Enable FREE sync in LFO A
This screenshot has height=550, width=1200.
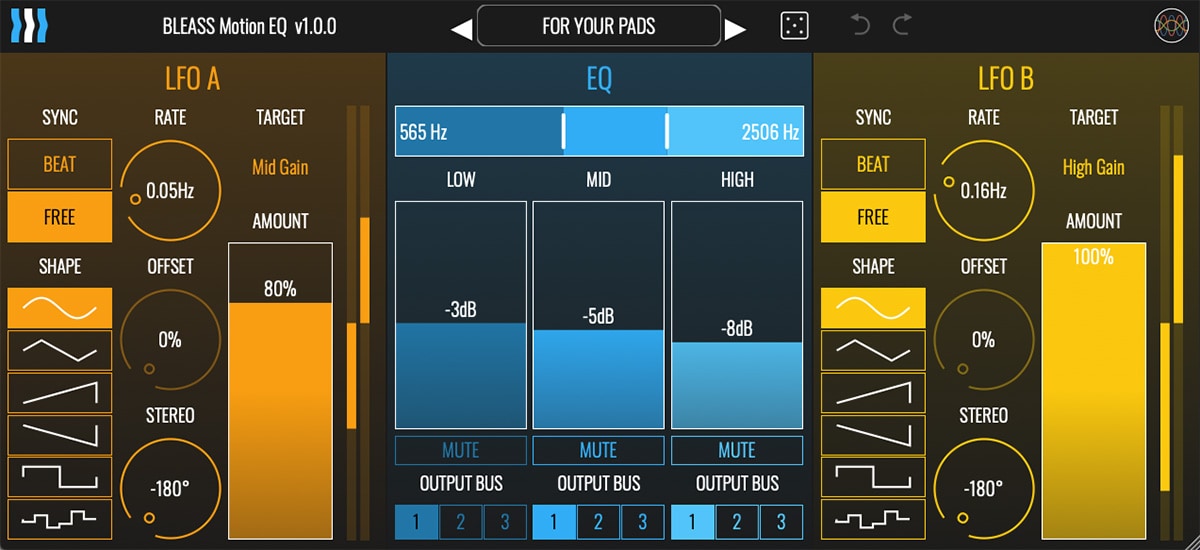(60, 217)
